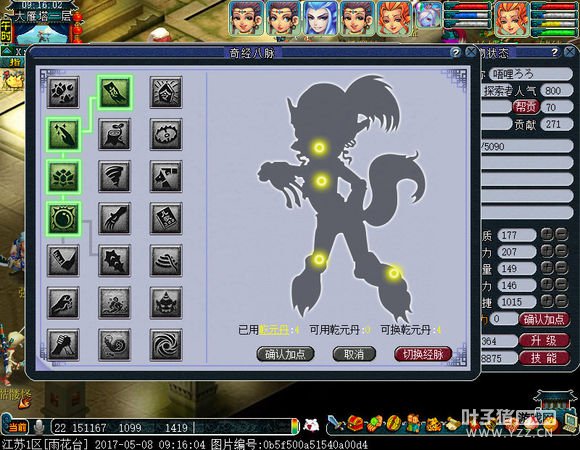Choose the swirling vortex skill icon
Image resolution: width=580 pixels, height=450 pixels.
click(166, 345)
